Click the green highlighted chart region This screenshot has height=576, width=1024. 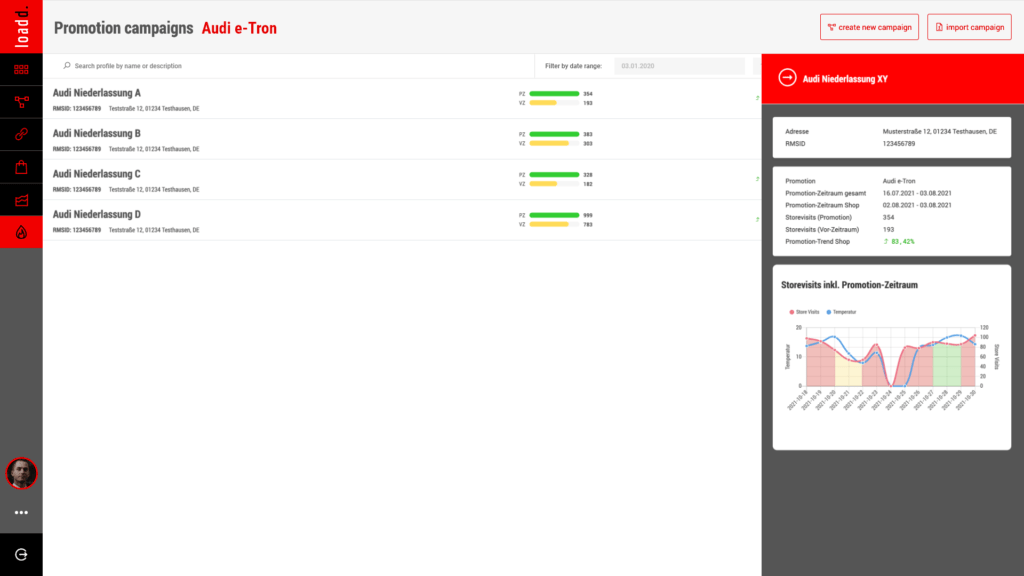947,366
